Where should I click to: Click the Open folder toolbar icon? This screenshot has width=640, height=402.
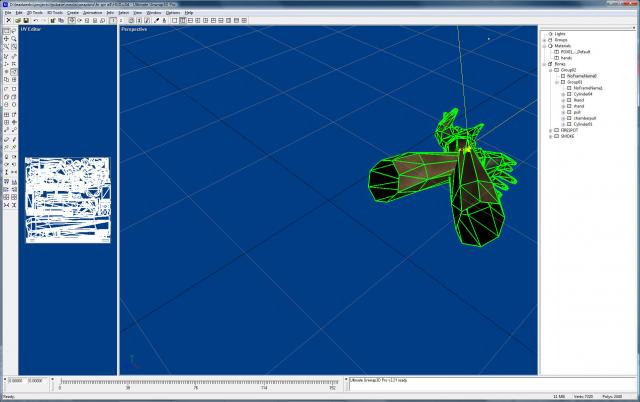point(15,20)
